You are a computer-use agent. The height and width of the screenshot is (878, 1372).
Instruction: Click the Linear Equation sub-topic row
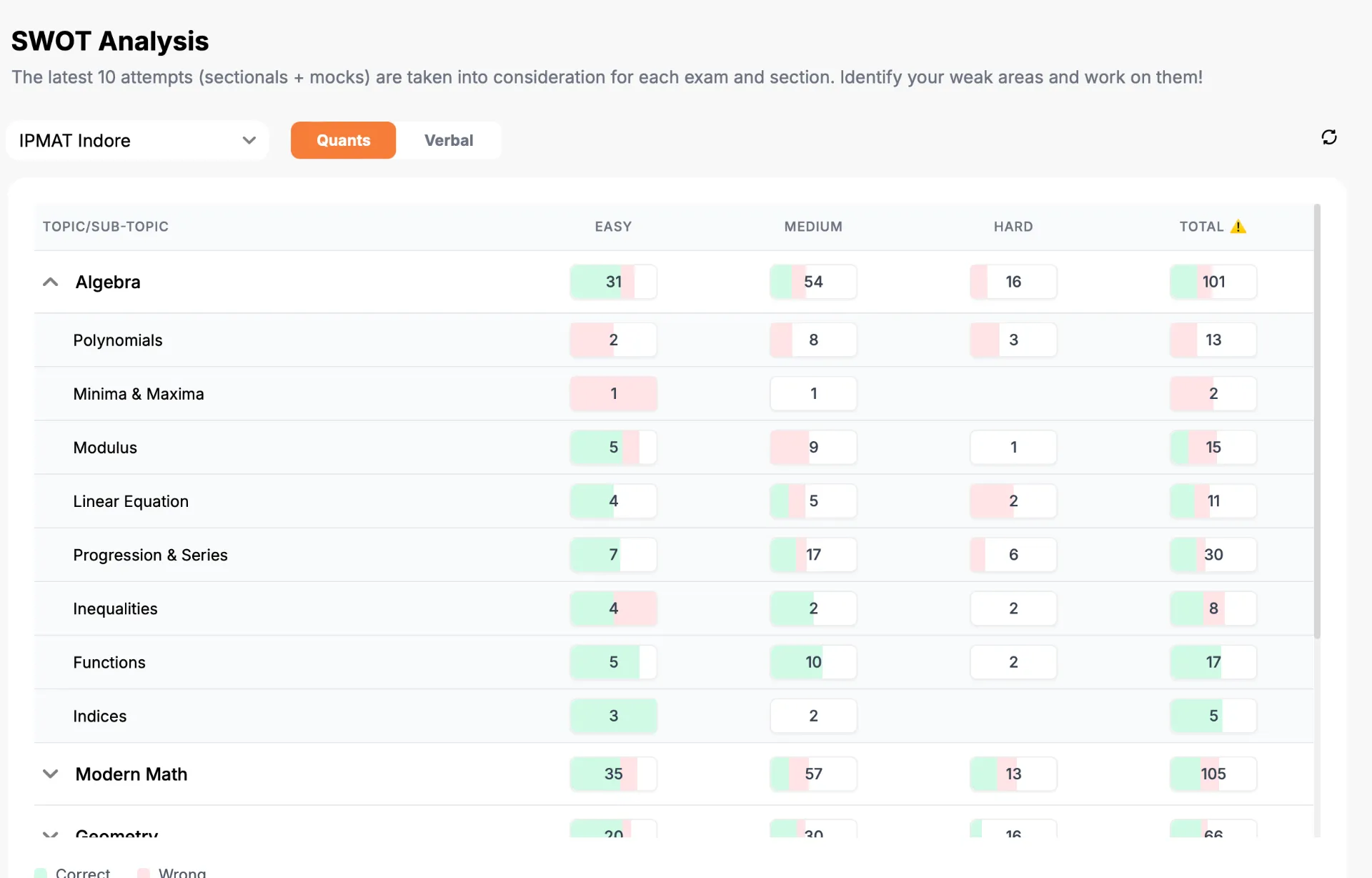tap(674, 501)
